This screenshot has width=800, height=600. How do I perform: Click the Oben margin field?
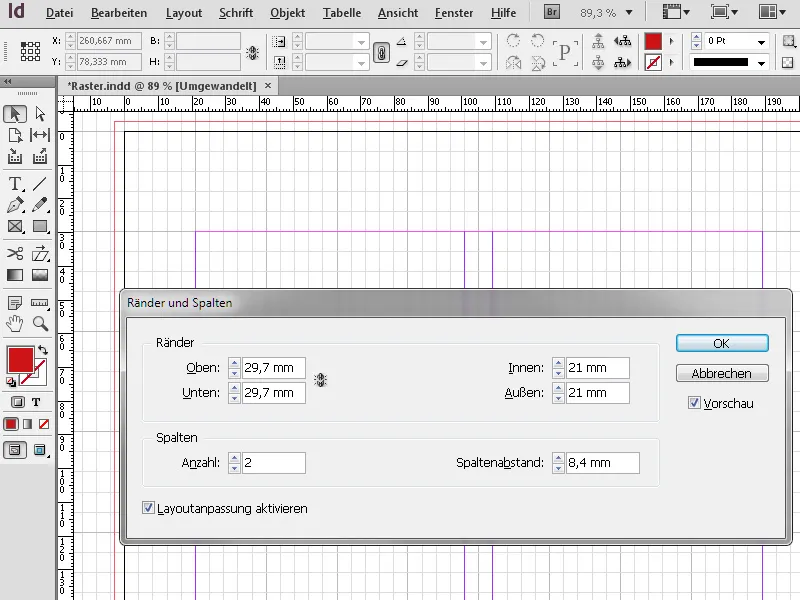click(273, 367)
